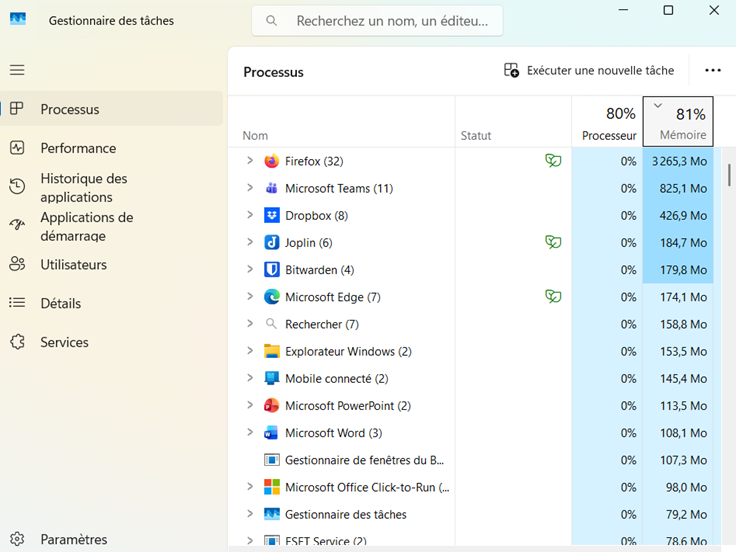
Task: Open the three-dots more options menu
Action: point(713,70)
